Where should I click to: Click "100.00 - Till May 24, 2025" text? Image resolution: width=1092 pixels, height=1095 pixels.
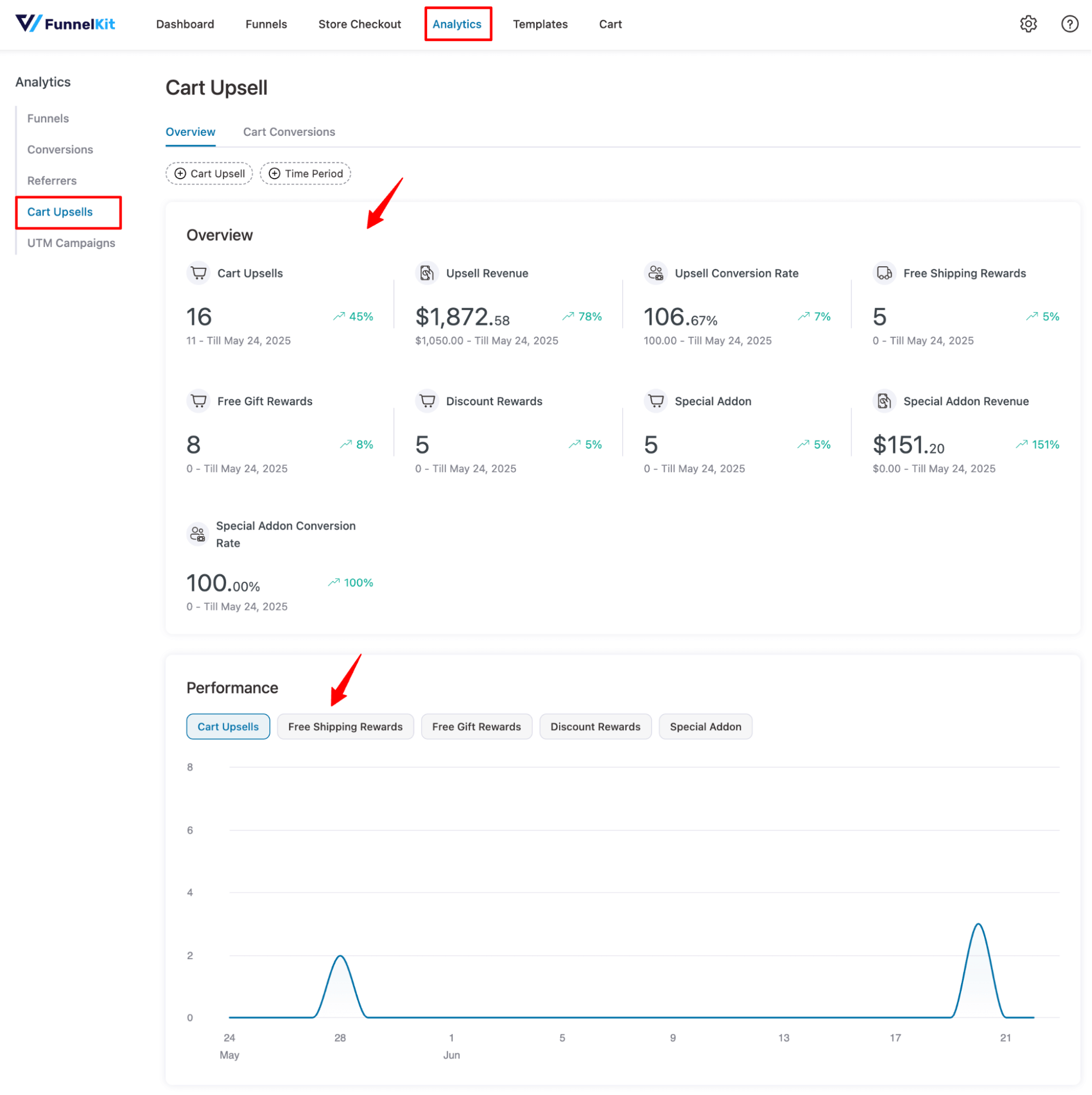coord(708,341)
